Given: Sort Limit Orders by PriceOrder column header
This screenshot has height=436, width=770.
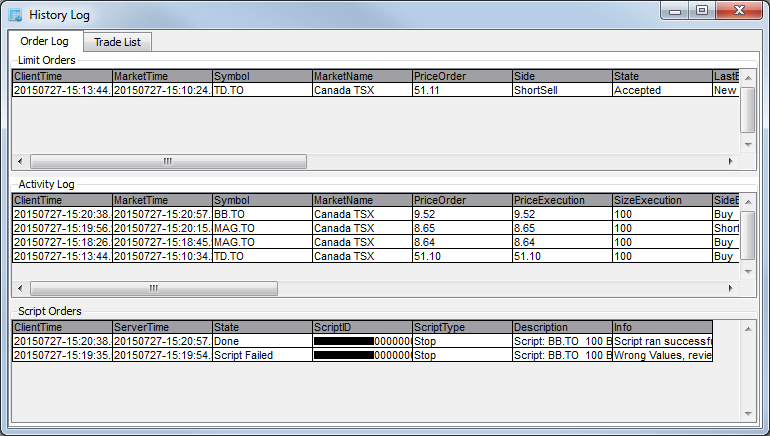Looking at the screenshot, I should pos(461,76).
